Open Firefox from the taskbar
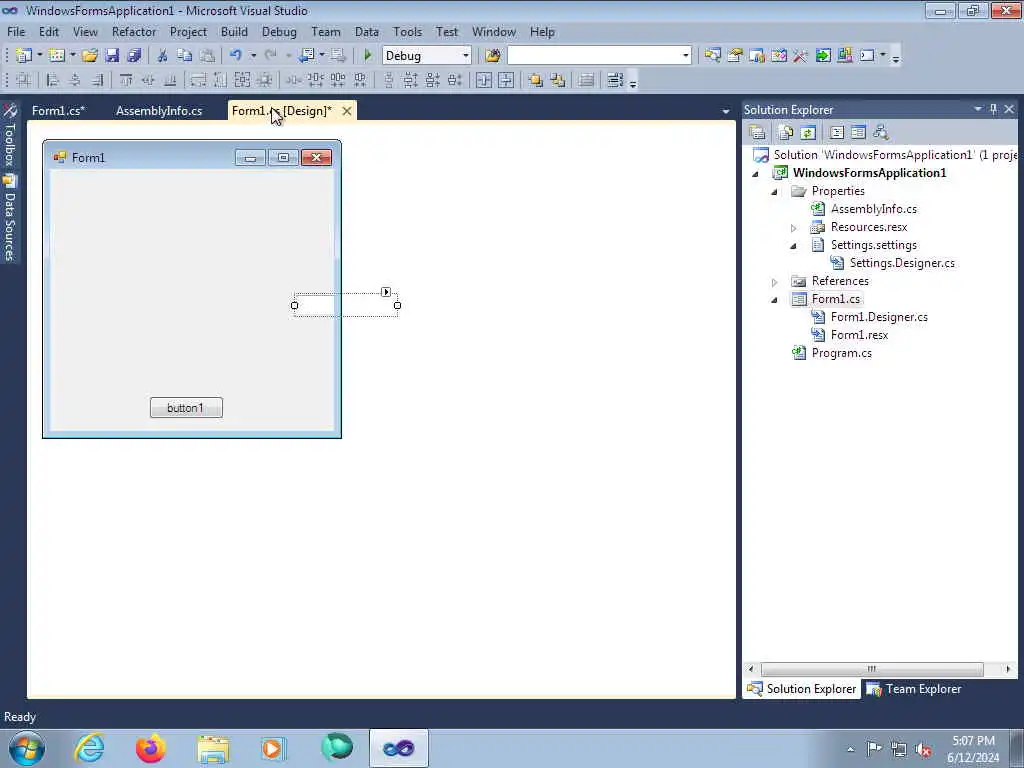The width and height of the screenshot is (1024, 768). (151, 748)
